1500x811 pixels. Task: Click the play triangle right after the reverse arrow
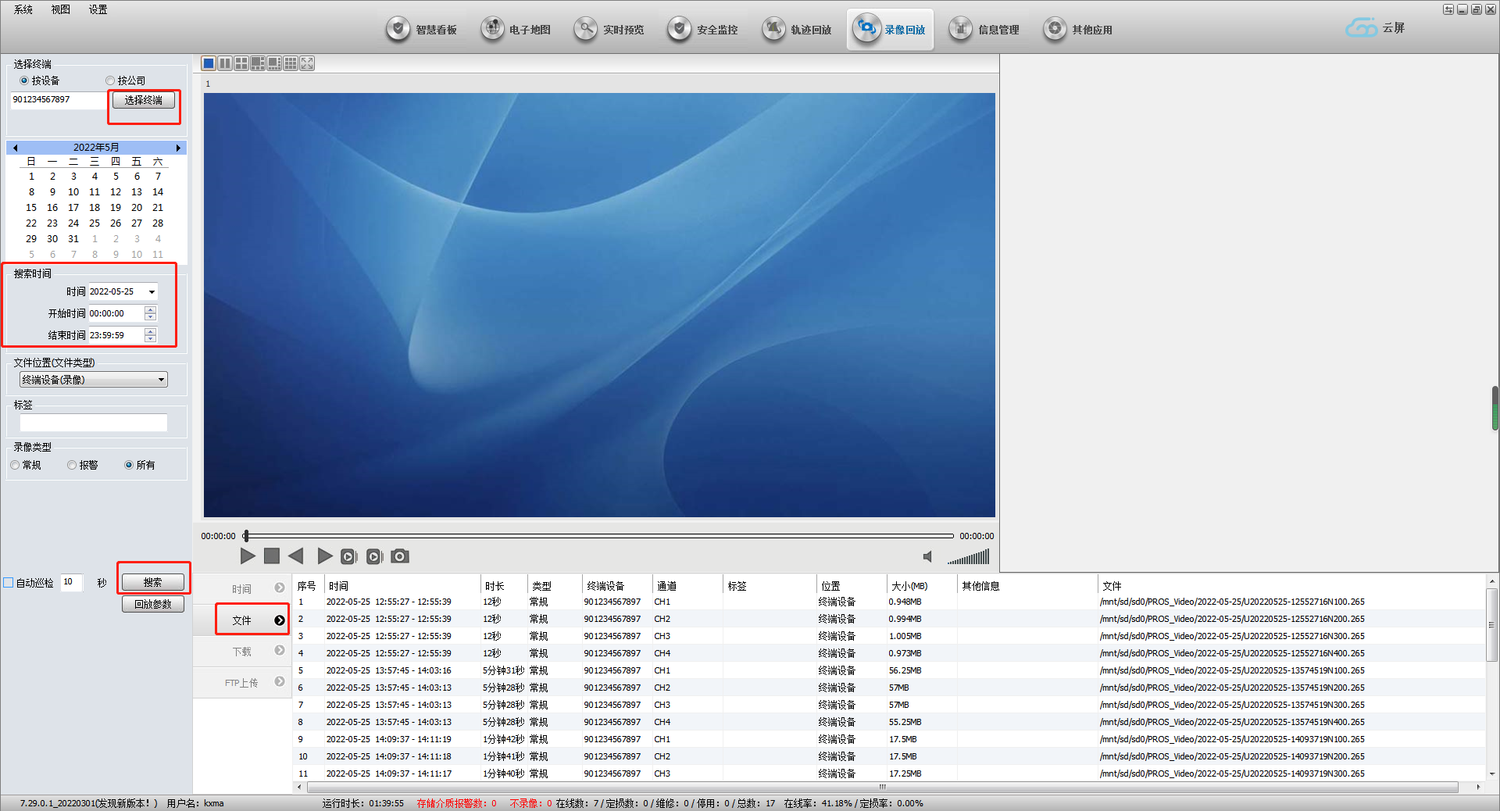coord(324,556)
